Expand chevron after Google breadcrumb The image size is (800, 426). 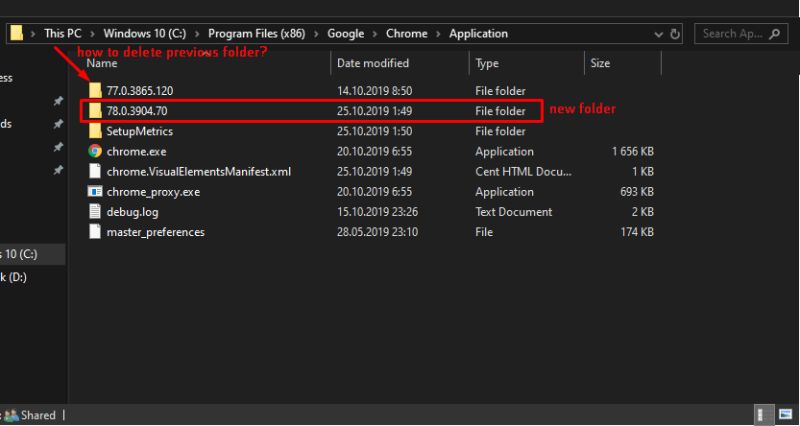coord(375,34)
